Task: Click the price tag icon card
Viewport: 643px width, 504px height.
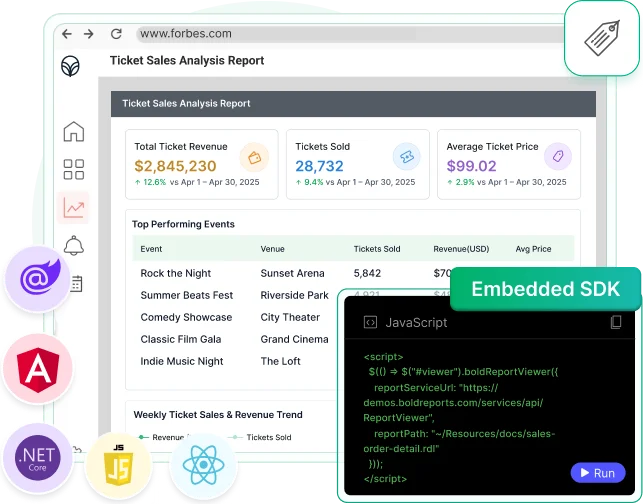Action: coord(602,38)
